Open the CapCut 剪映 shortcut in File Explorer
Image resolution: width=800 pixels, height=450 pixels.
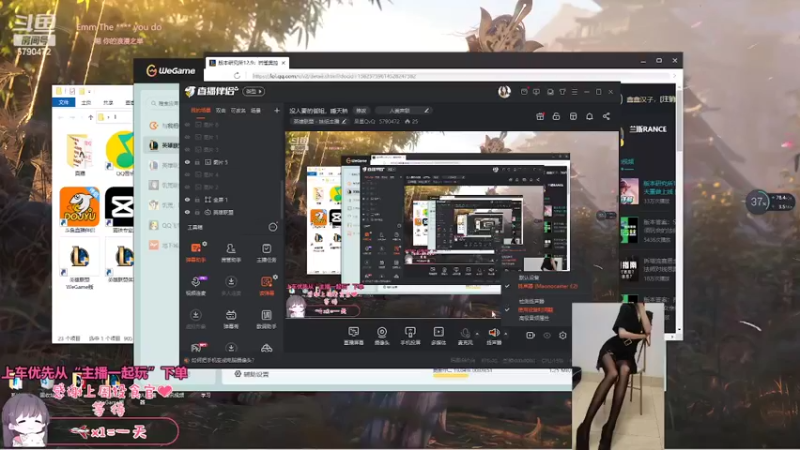(x=119, y=210)
